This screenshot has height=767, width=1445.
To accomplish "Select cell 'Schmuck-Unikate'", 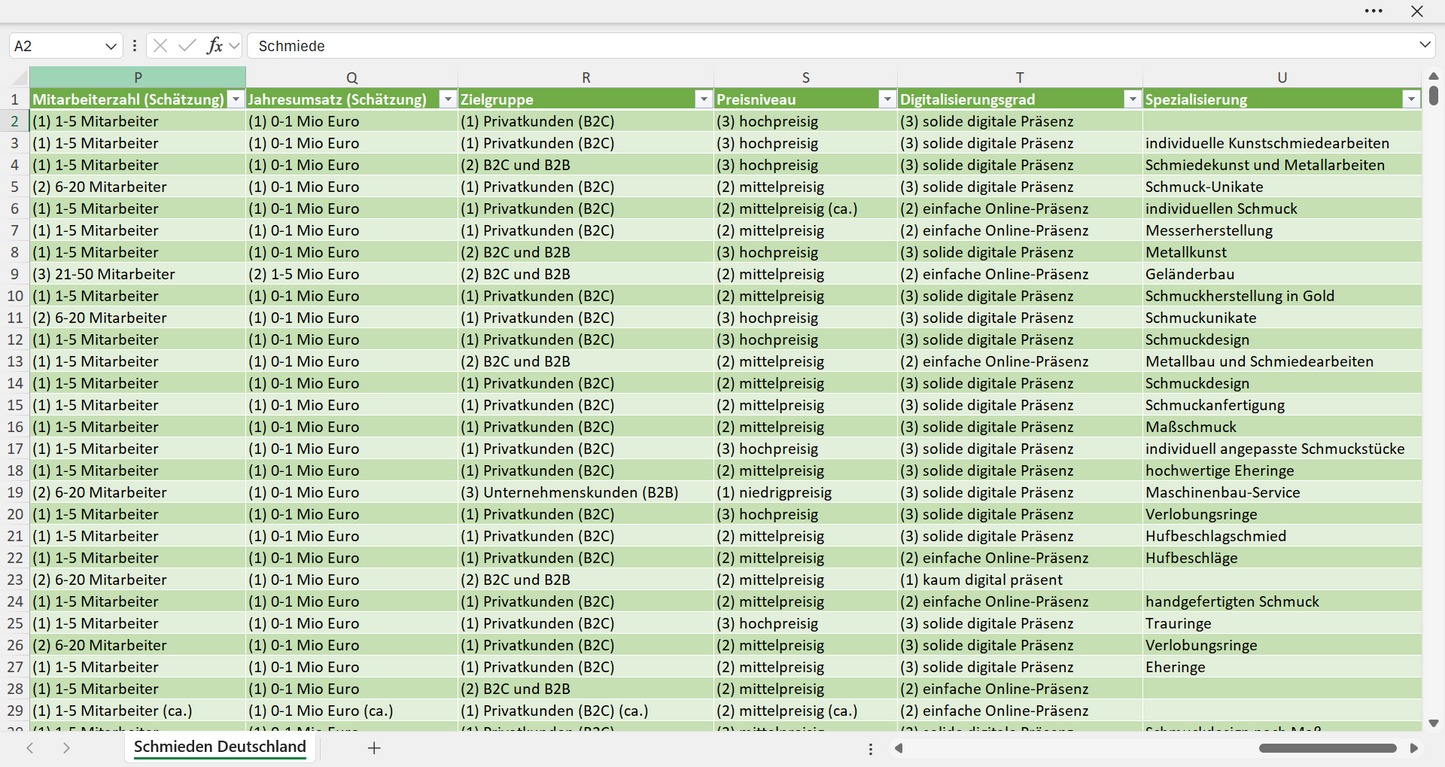I will pyautogui.click(x=1282, y=187).
